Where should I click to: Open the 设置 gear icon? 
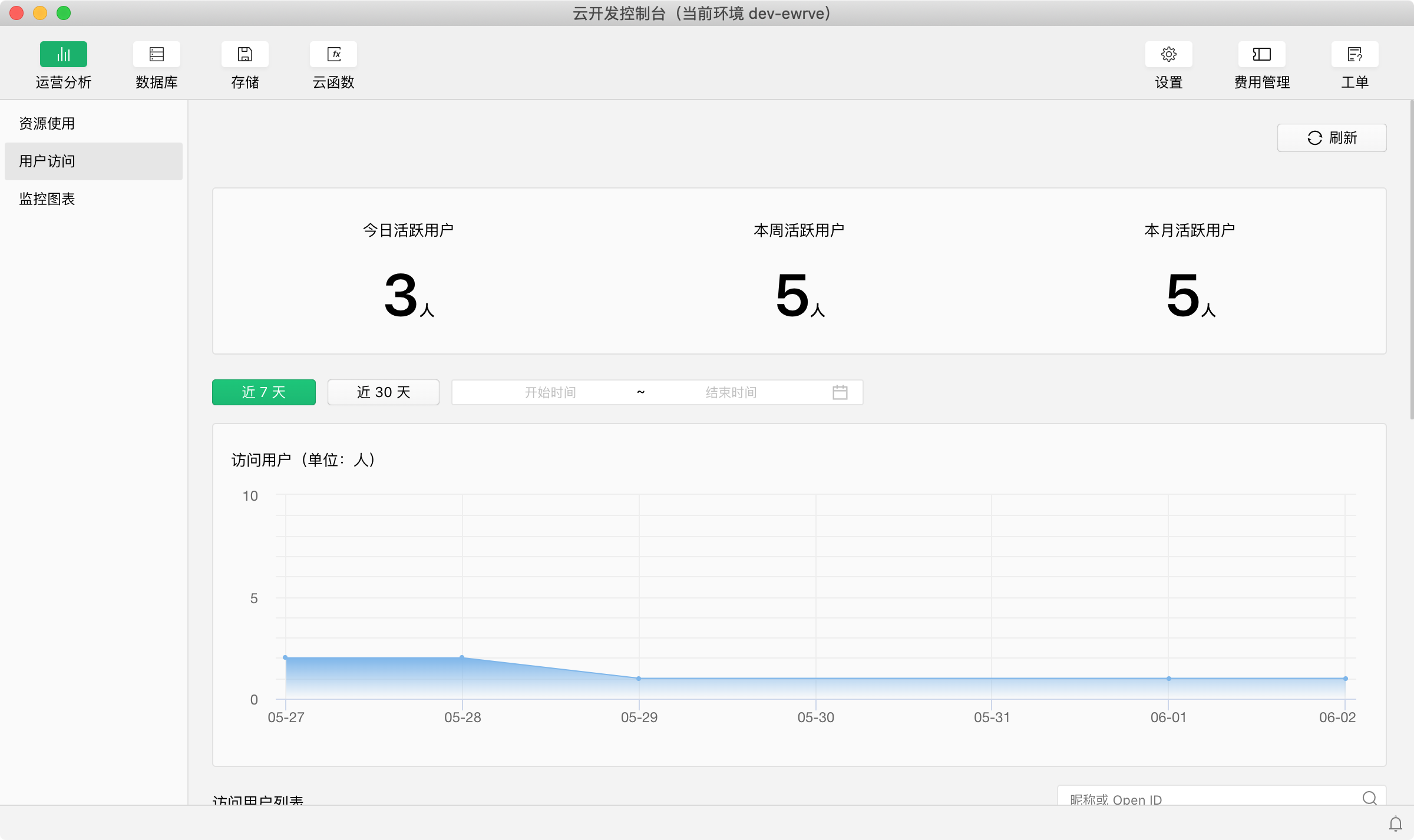click(x=1168, y=55)
